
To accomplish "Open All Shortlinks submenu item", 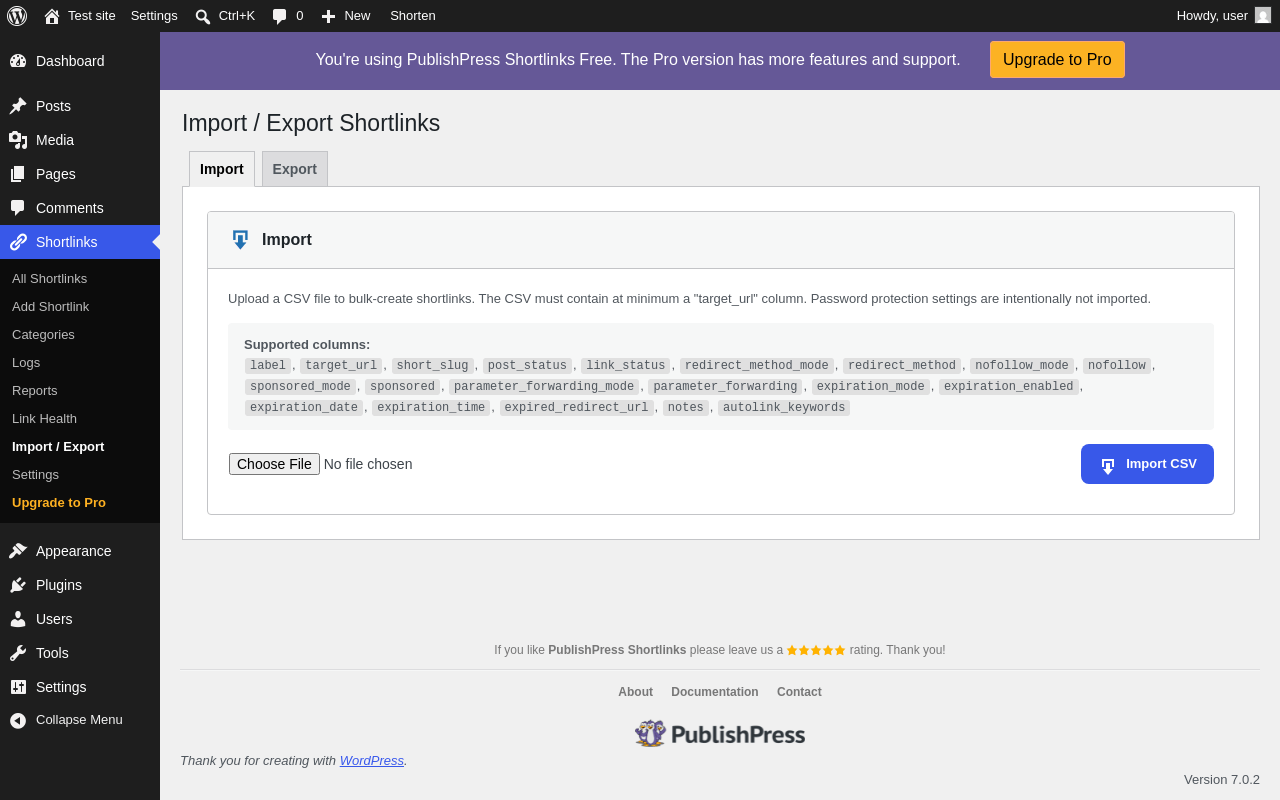I will click(50, 278).
